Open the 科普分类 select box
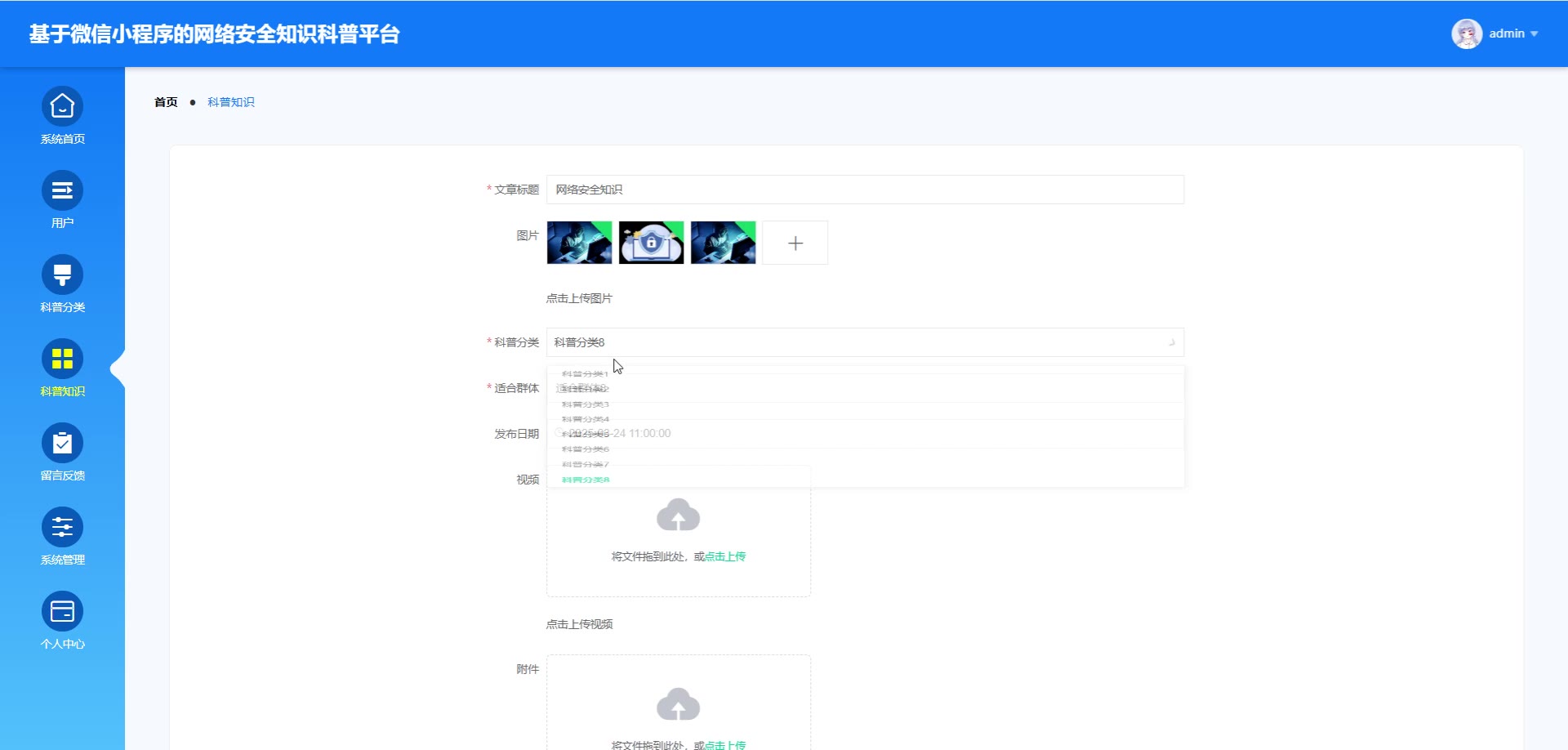Viewport: 1568px width, 750px height. click(865, 342)
